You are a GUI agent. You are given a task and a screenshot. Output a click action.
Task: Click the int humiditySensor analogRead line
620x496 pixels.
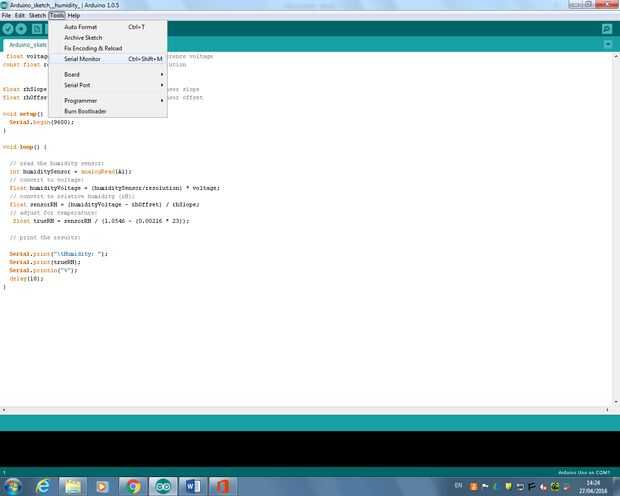click(x=70, y=172)
